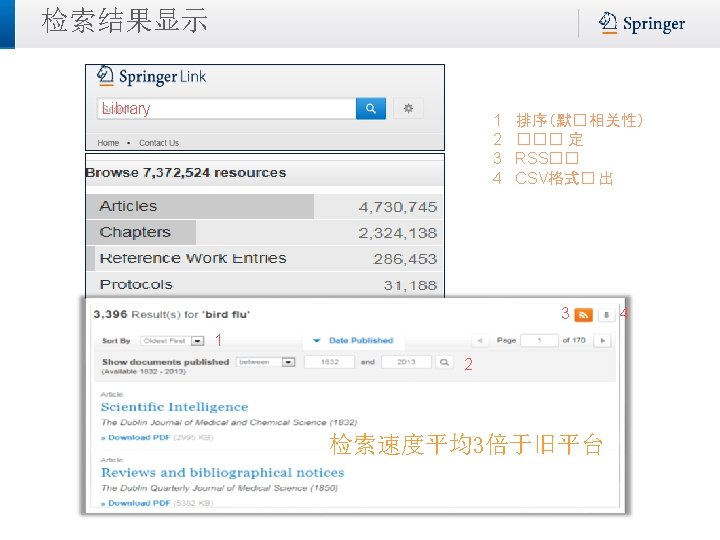Click the start year 1832 field

coord(330,362)
